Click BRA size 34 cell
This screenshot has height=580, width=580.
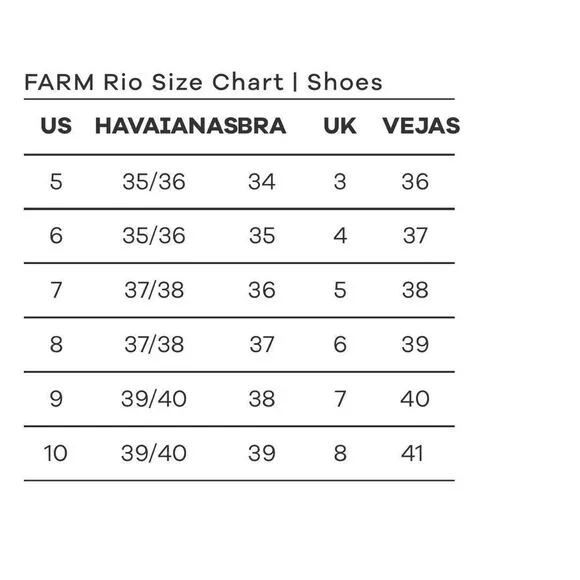[262, 182]
